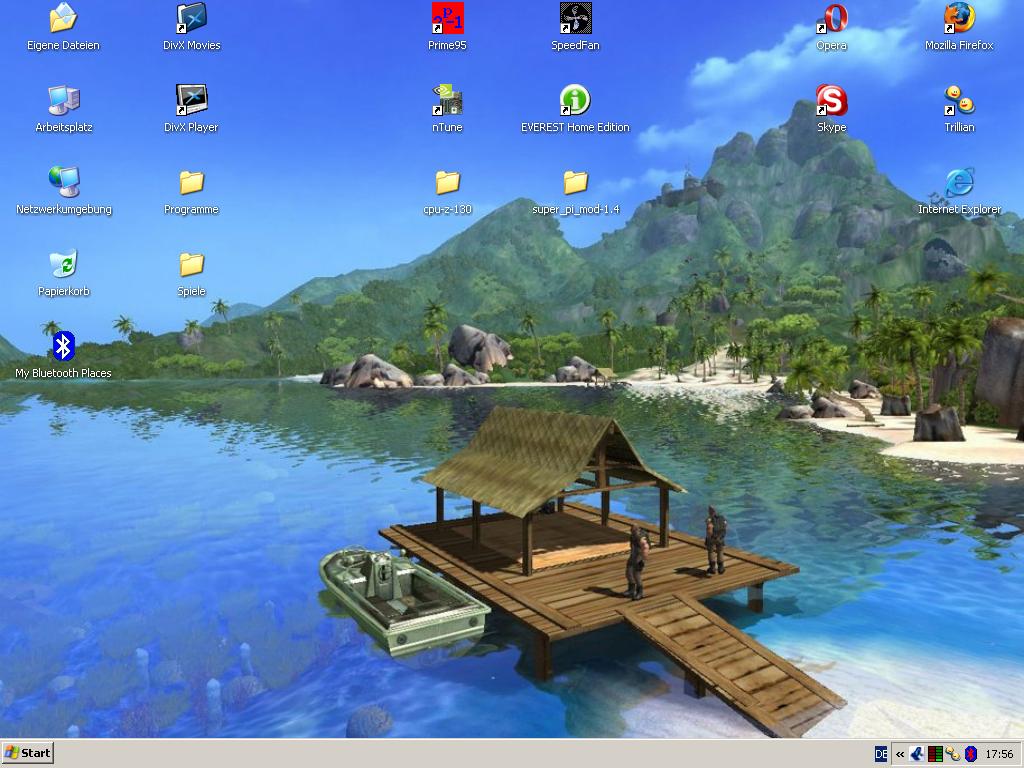Select the Eigene Dateien folder icon
Image resolution: width=1024 pixels, height=768 pixels.
click(x=63, y=18)
